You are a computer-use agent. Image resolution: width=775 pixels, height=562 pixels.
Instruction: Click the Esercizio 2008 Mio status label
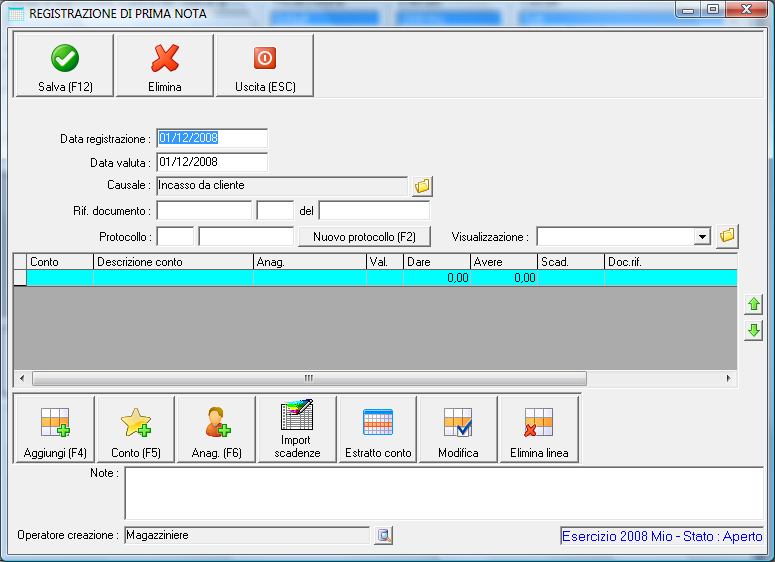tap(662, 536)
